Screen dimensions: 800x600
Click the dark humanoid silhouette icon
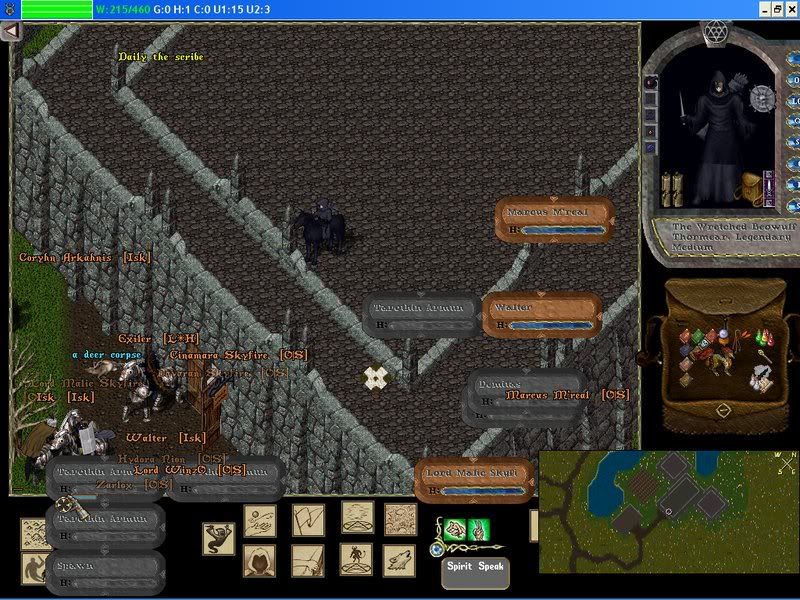click(34, 568)
